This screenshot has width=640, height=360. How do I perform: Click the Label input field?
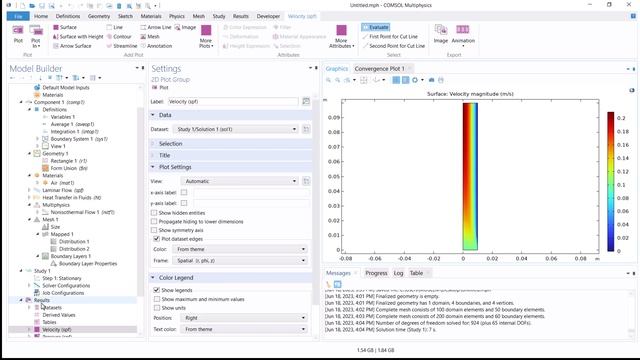pyautogui.click(x=233, y=102)
